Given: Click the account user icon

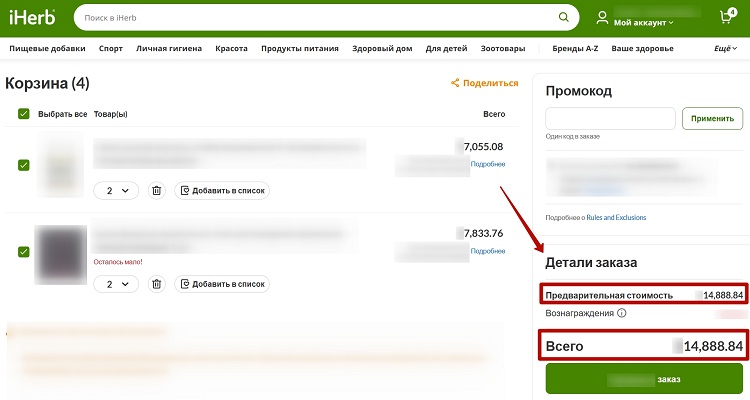Looking at the screenshot, I should pyautogui.click(x=602, y=18).
